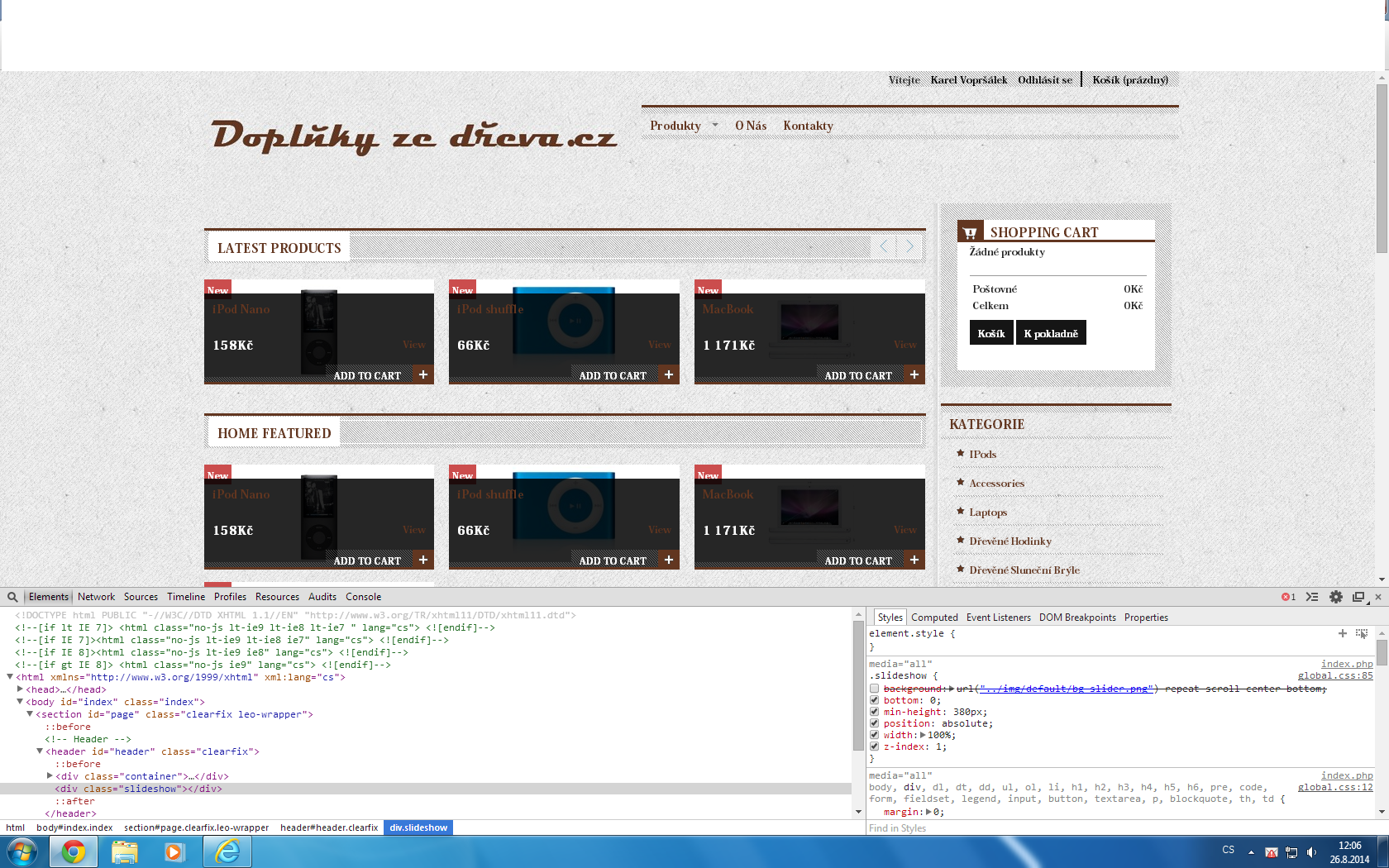Open the Sources panel
Image resolution: width=1389 pixels, height=868 pixels.
click(141, 597)
